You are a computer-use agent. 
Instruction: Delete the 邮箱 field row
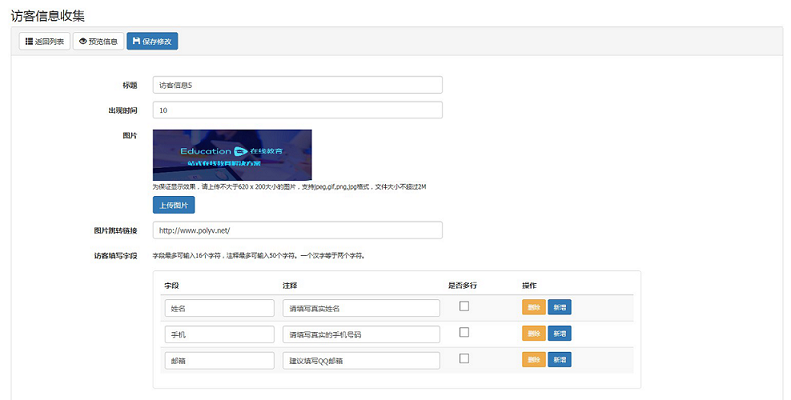coord(533,359)
